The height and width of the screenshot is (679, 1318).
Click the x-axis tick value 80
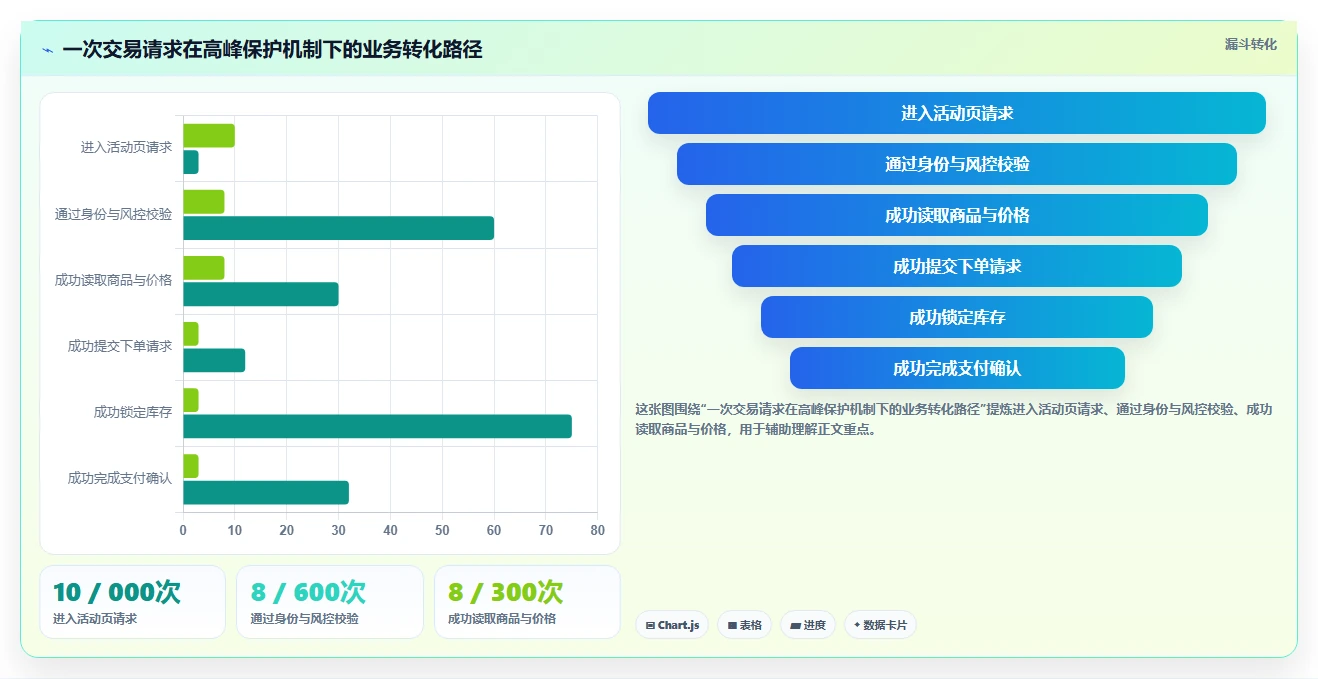coord(597,531)
